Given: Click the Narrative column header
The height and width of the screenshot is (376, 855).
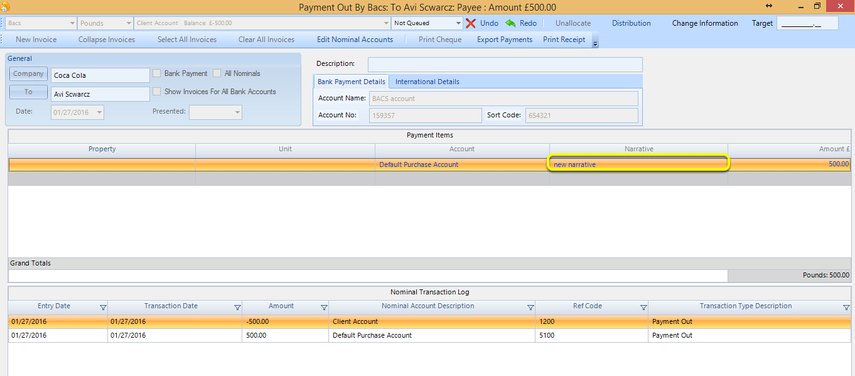Looking at the screenshot, I should (639, 149).
